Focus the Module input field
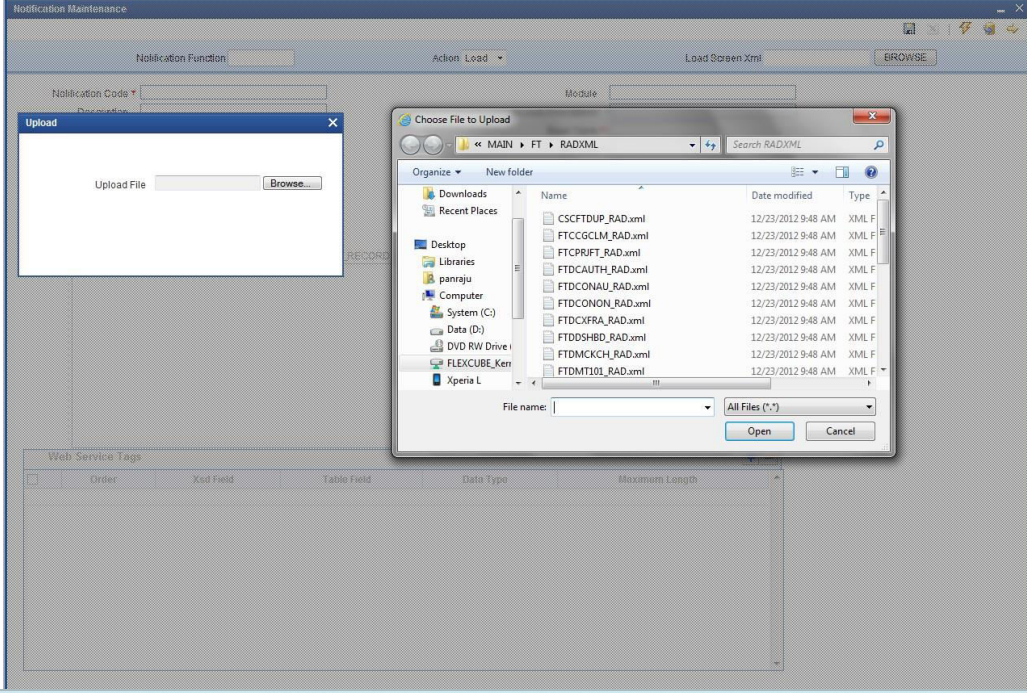The image size is (1027, 693). click(702, 93)
